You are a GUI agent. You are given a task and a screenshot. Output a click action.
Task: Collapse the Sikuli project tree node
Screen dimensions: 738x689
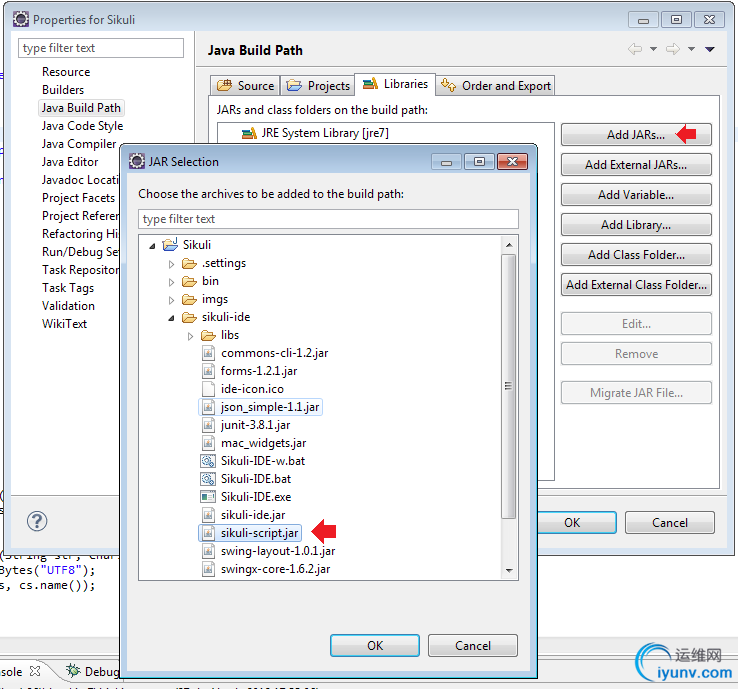point(152,246)
